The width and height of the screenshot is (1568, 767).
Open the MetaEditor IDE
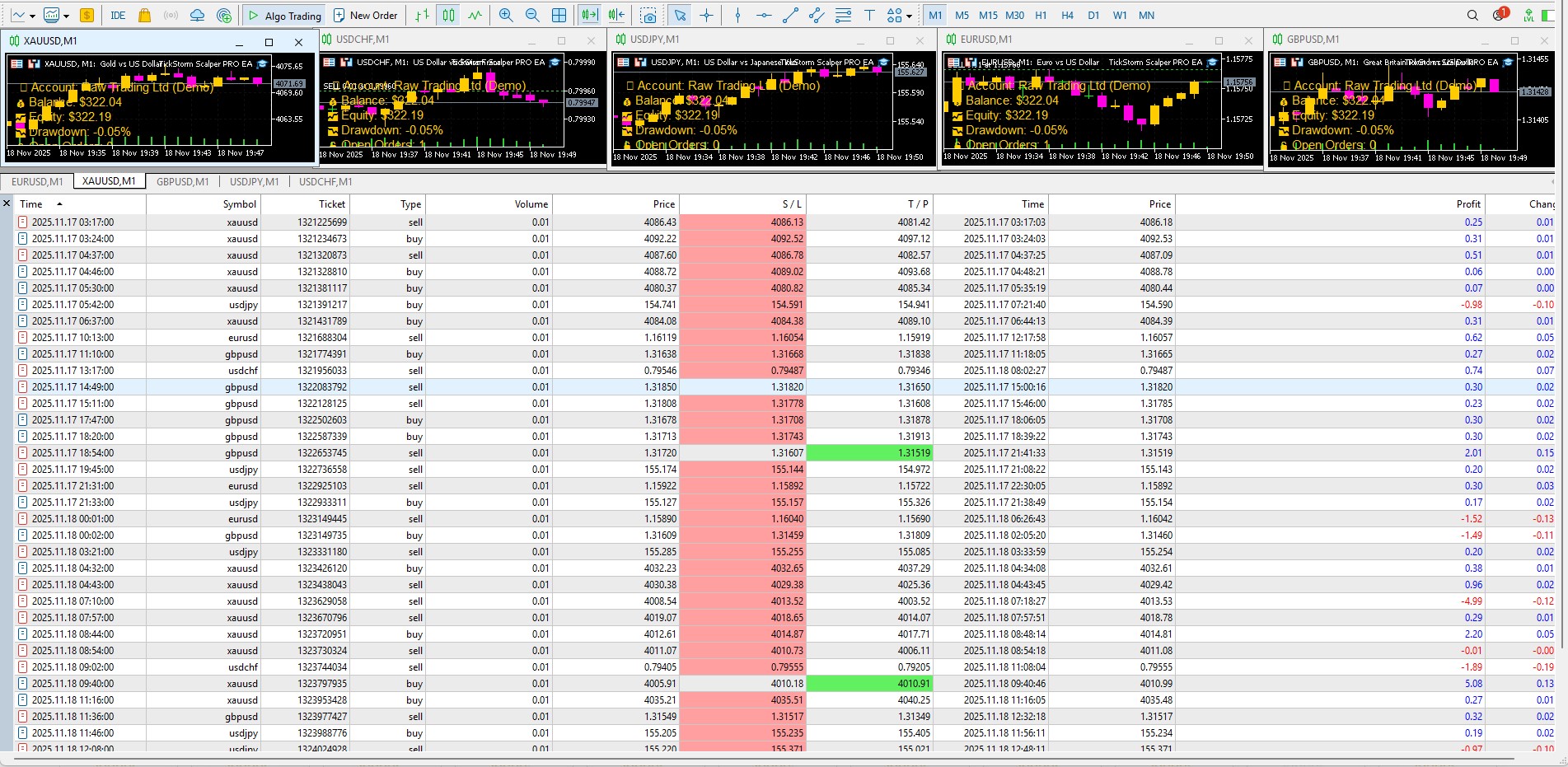[118, 15]
